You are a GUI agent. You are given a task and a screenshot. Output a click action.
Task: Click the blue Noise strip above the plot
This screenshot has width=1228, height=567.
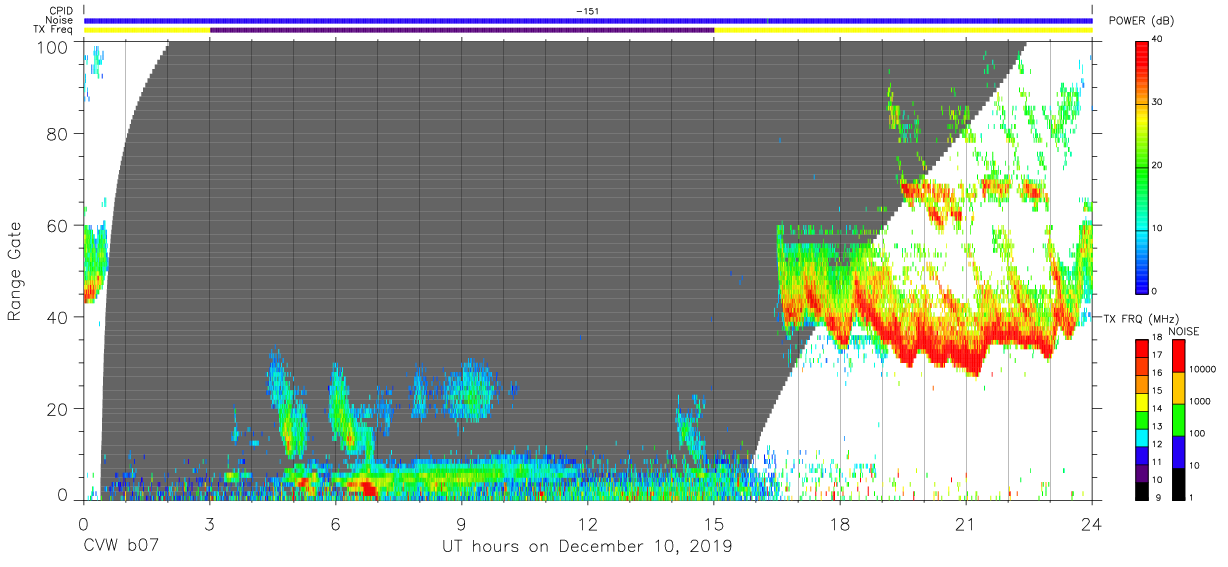click(588, 20)
